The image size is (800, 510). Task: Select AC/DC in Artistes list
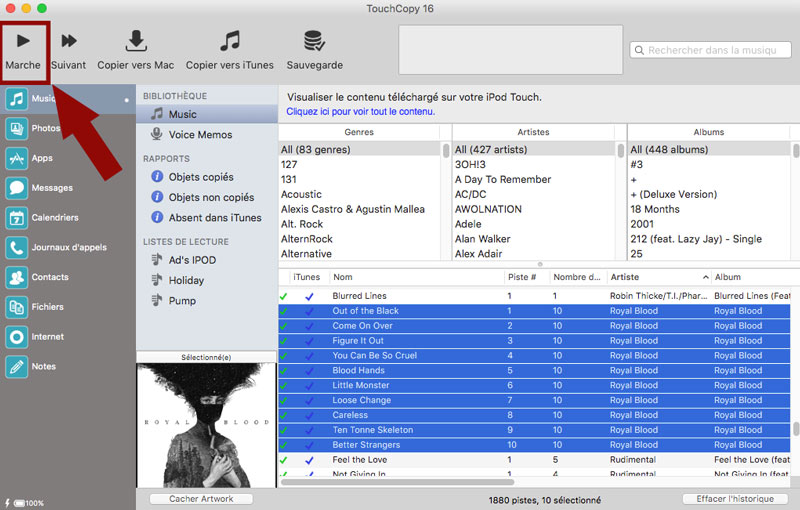coord(534,194)
